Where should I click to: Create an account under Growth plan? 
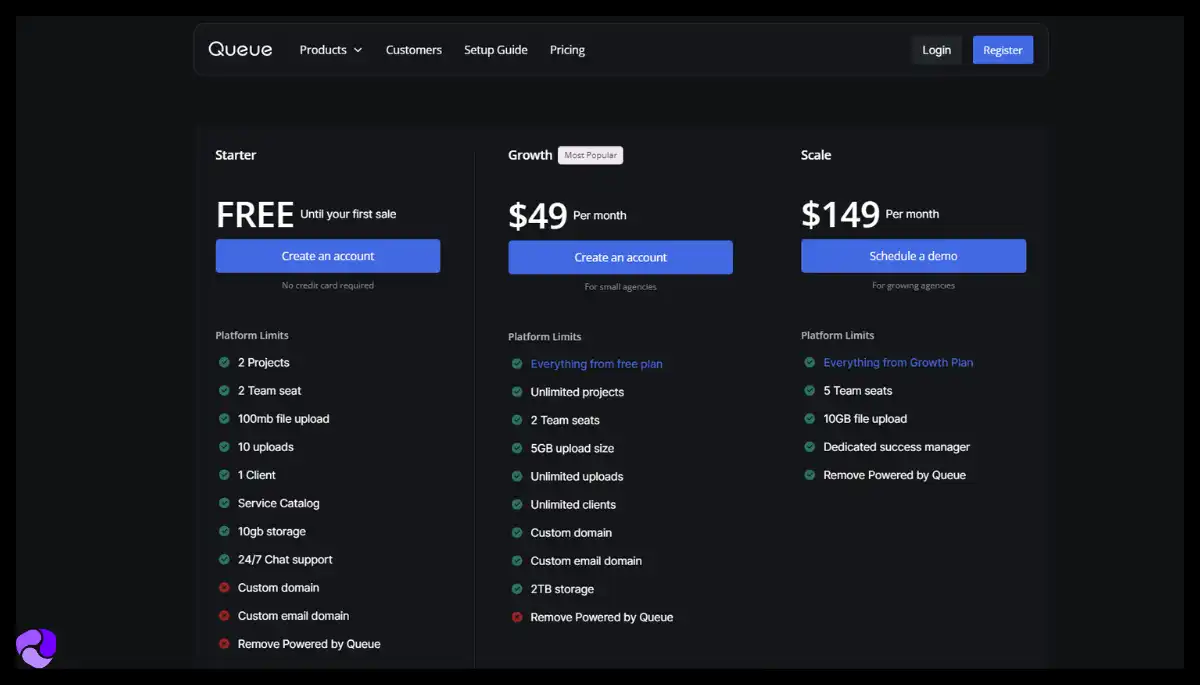click(620, 257)
